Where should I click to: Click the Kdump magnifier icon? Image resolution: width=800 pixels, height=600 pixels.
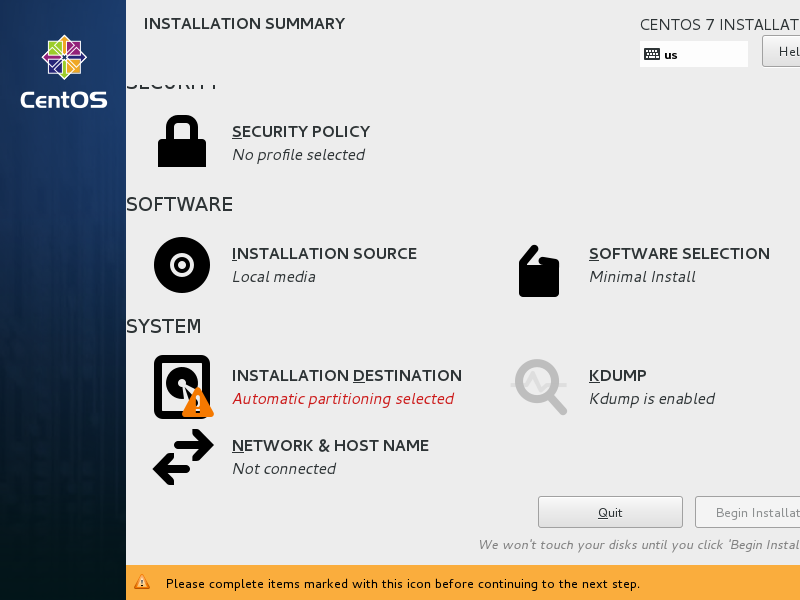pyautogui.click(x=539, y=387)
